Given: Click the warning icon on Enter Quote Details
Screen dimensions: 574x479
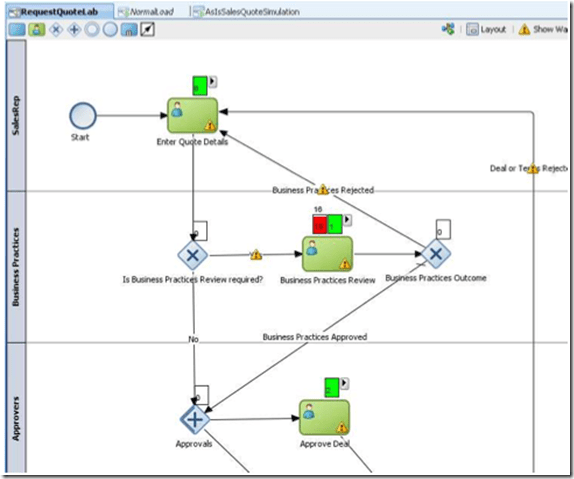Looking at the screenshot, I should click(210, 126).
